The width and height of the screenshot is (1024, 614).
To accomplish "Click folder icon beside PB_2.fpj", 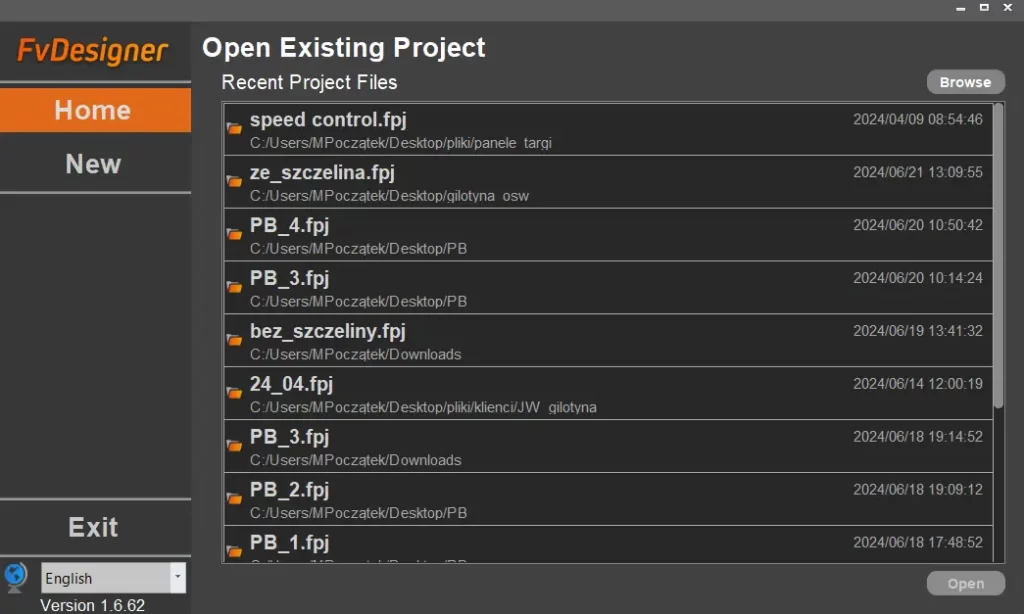I will click(234, 498).
